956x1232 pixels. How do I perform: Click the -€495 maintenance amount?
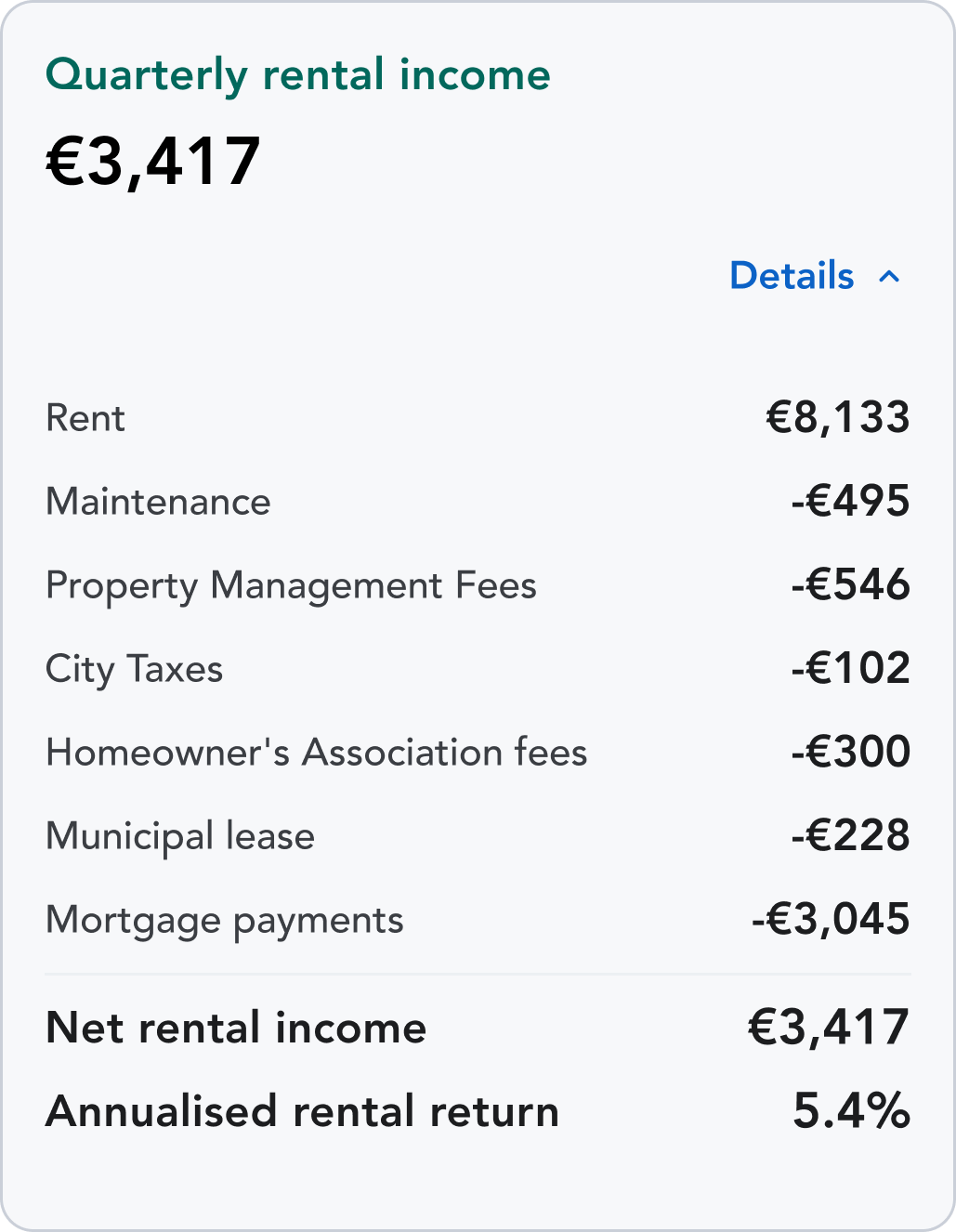coord(850,501)
